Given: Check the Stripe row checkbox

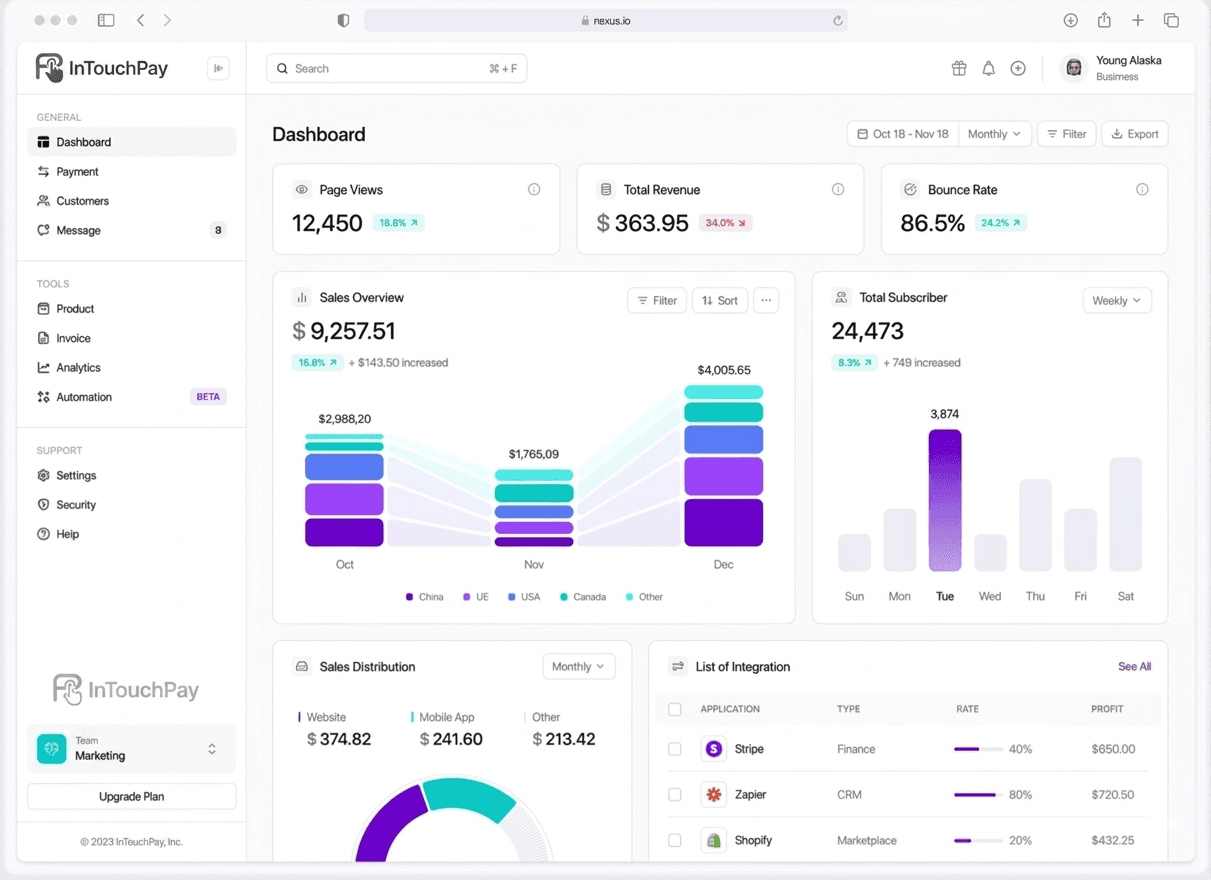Looking at the screenshot, I should coord(674,749).
